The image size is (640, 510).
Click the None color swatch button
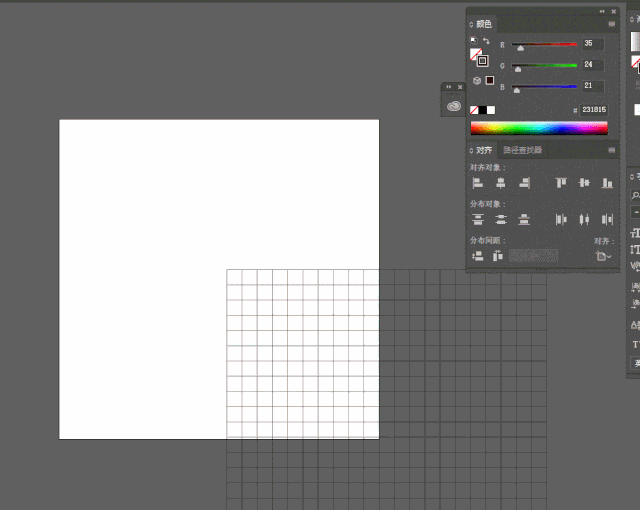pyautogui.click(x=474, y=110)
